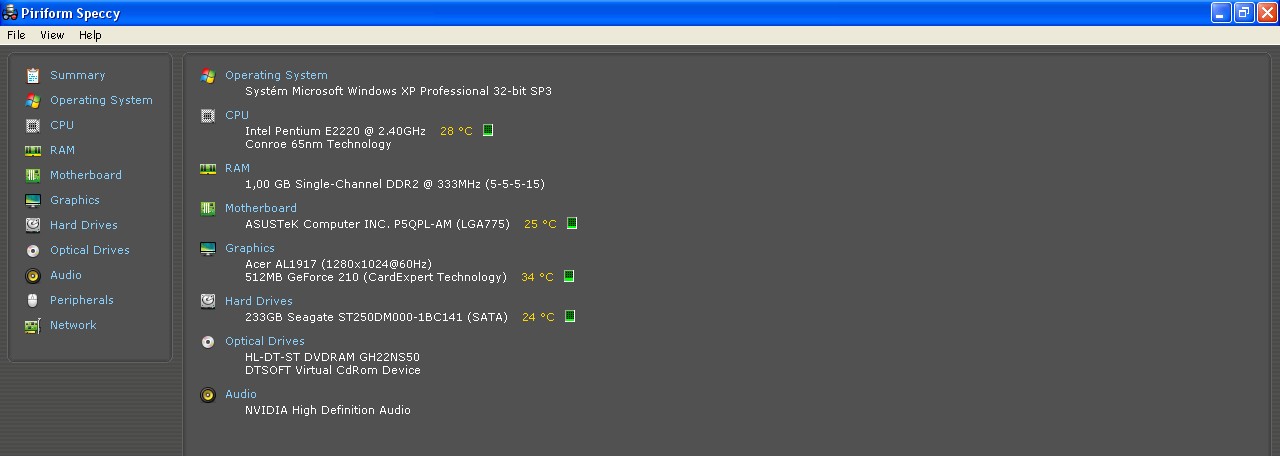Select Operating System in the sidebar

[x=101, y=100]
